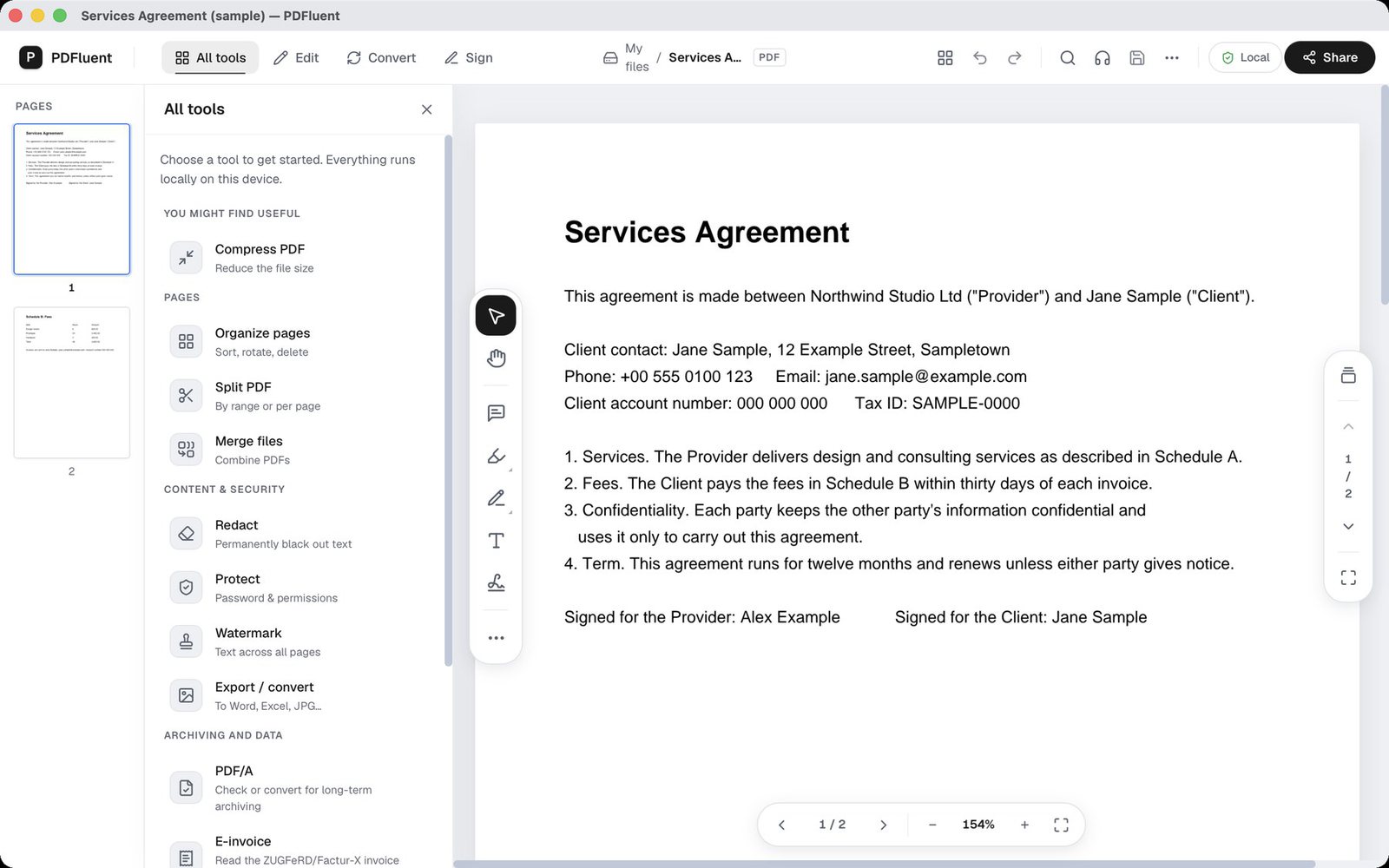Screen dimensions: 1389x868
Task: Choose the comment note tool
Action: click(496, 413)
